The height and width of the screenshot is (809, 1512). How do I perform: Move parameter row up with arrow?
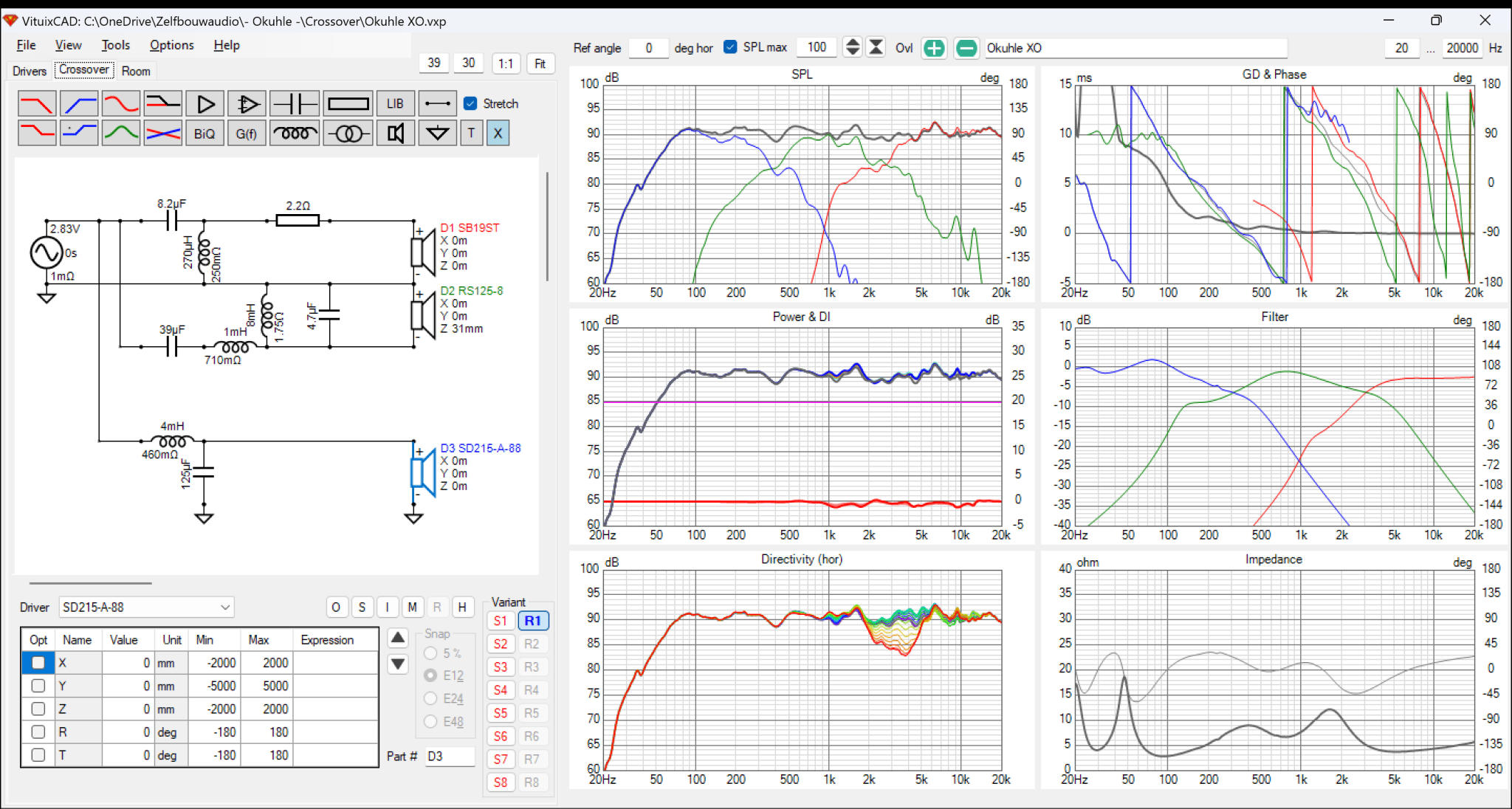[397, 638]
